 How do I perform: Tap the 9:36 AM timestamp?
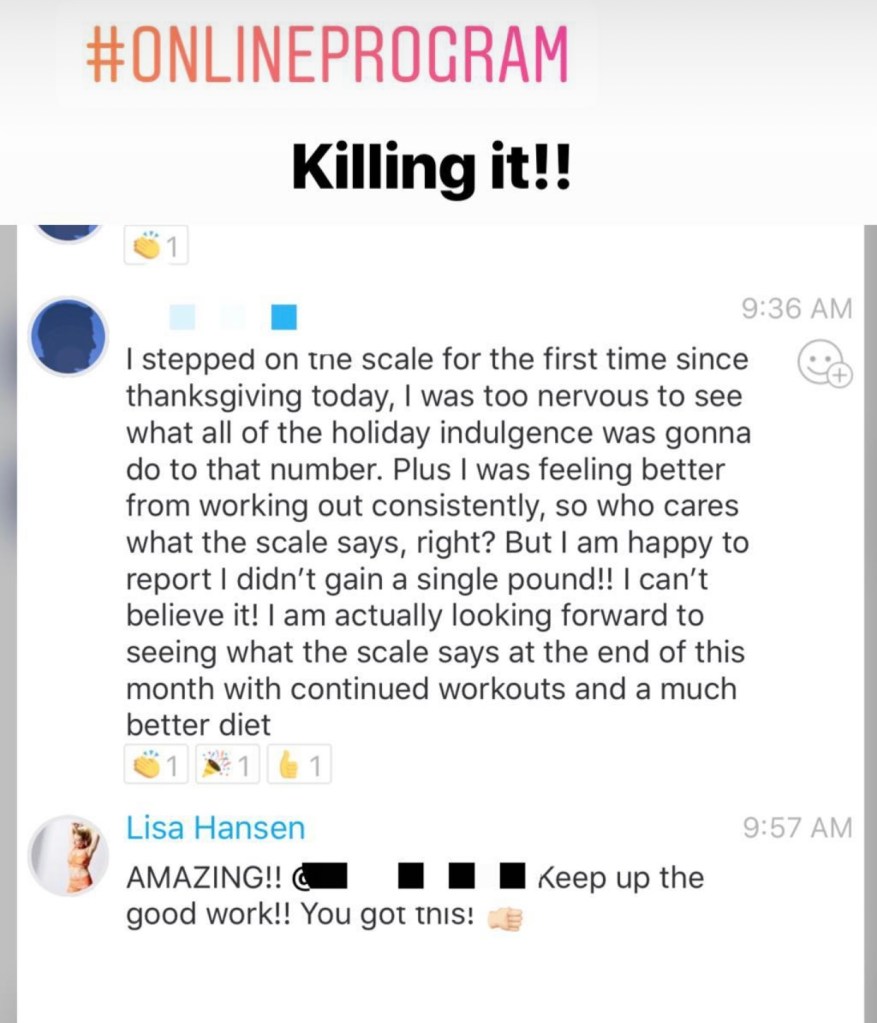797,308
